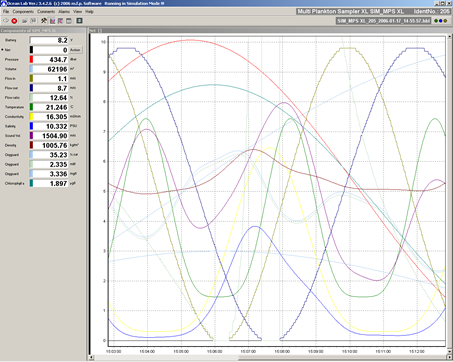
Task: Open the Alarms menu
Action: click(64, 11)
